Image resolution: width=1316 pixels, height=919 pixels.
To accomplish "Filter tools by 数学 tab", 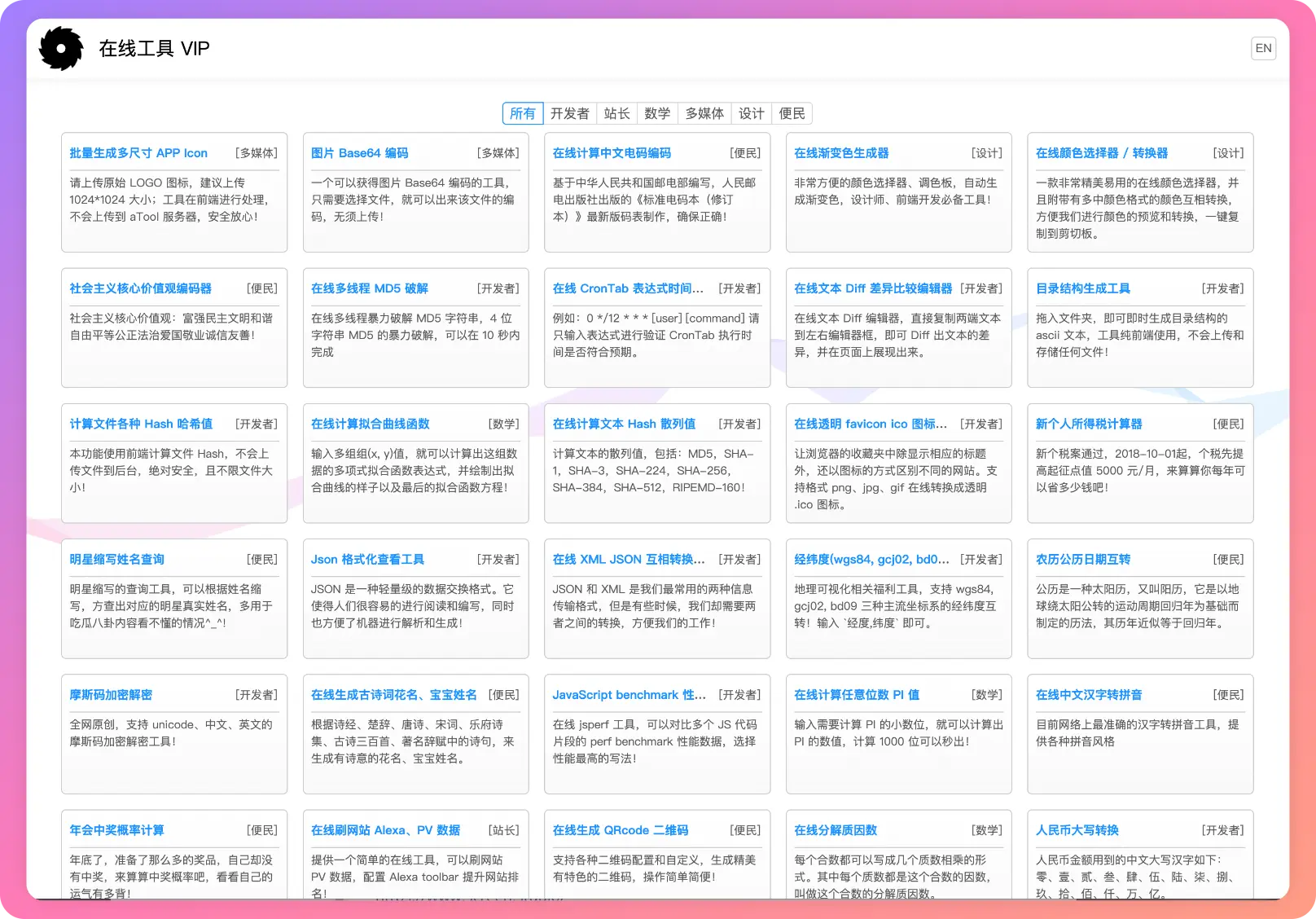I will (657, 113).
